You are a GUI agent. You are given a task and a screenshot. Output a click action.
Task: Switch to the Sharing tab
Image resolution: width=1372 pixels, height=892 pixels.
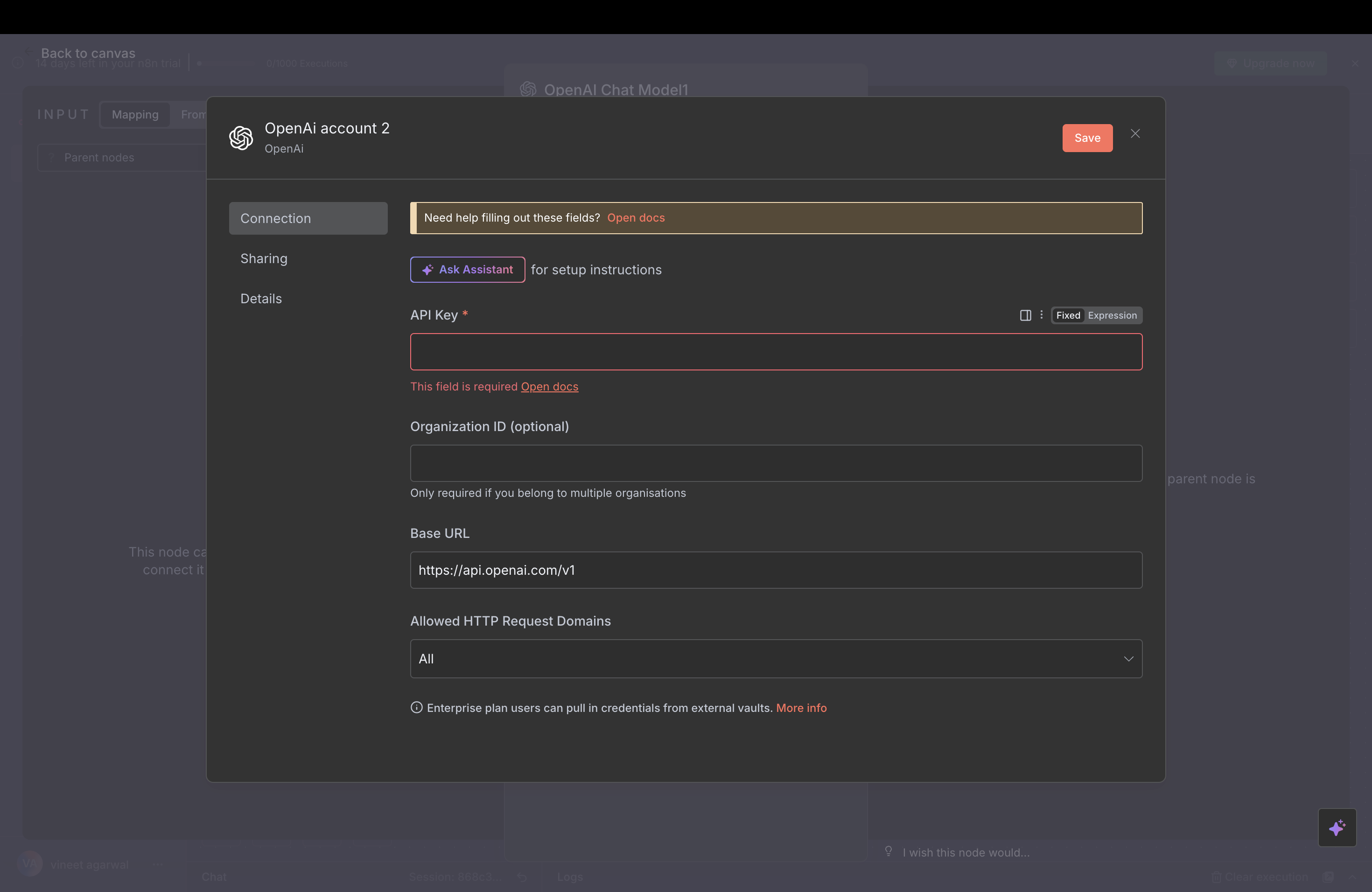pos(264,258)
